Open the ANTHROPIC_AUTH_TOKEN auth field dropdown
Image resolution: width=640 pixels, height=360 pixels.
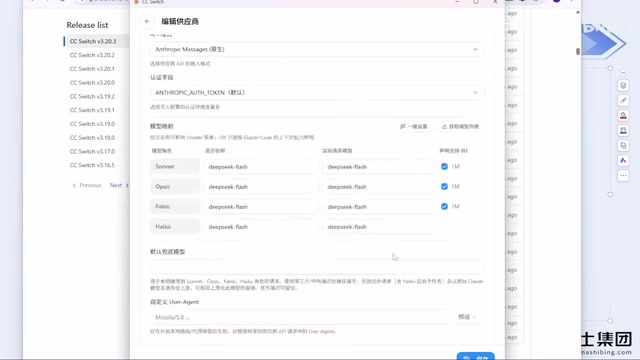317,93
